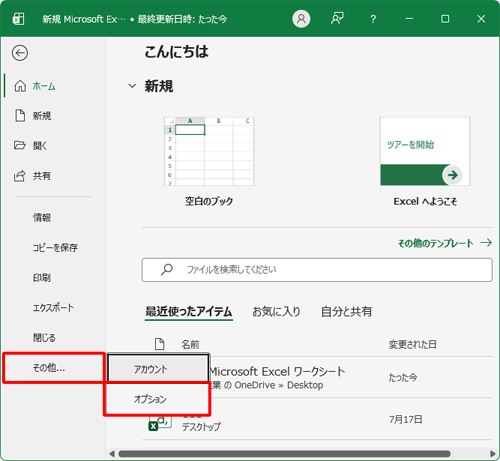Collapse the 新規 section chevron
The width and height of the screenshot is (500, 461).
(x=132, y=86)
